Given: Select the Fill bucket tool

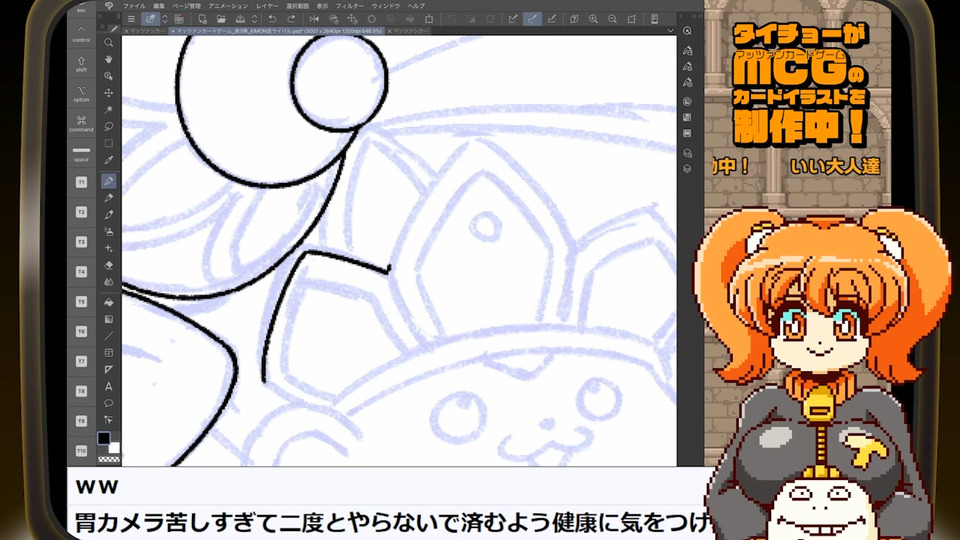Looking at the screenshot, I should pyautogui.click(x=108, y=302).
